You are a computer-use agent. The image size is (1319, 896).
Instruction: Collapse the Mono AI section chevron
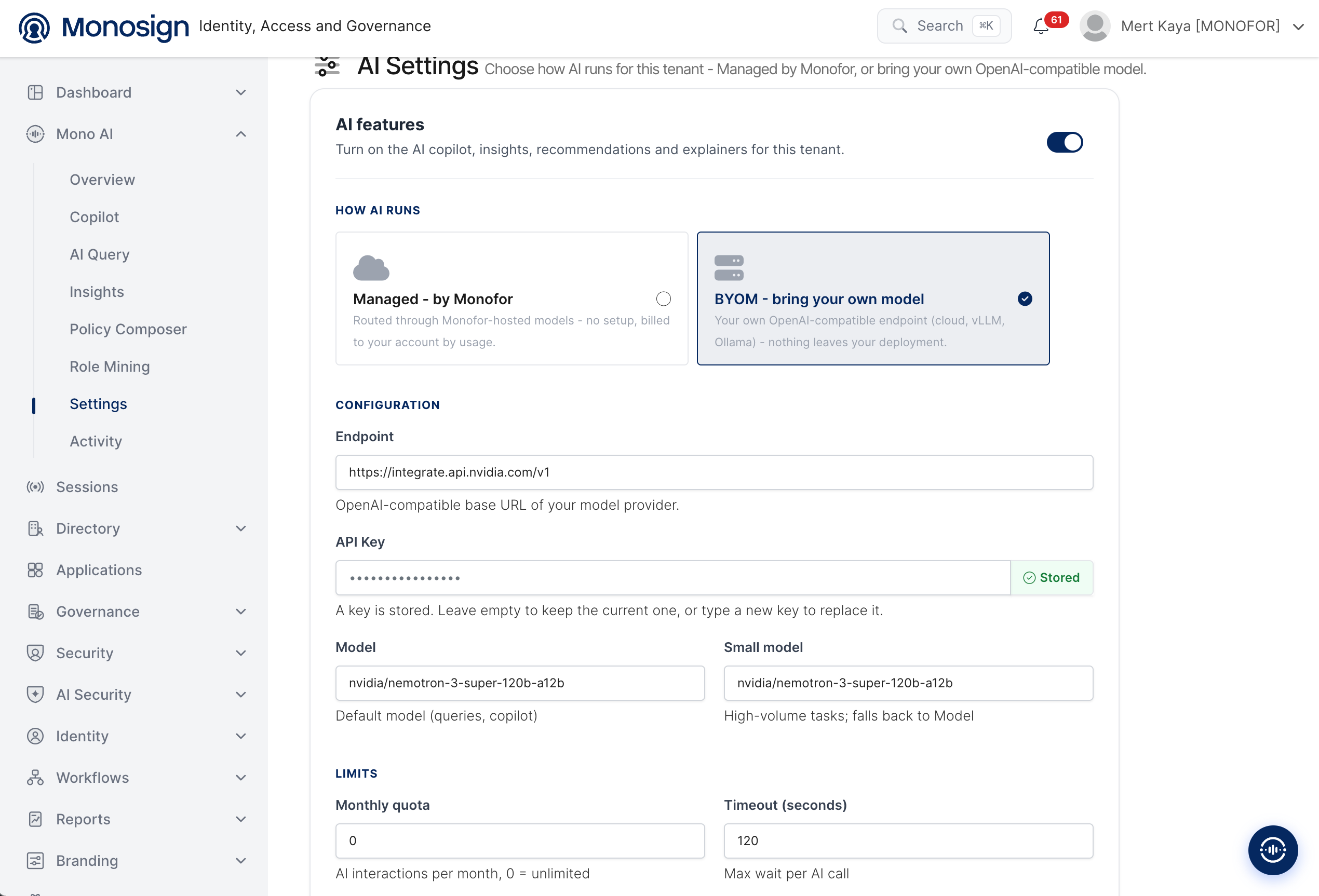(241, 134)
